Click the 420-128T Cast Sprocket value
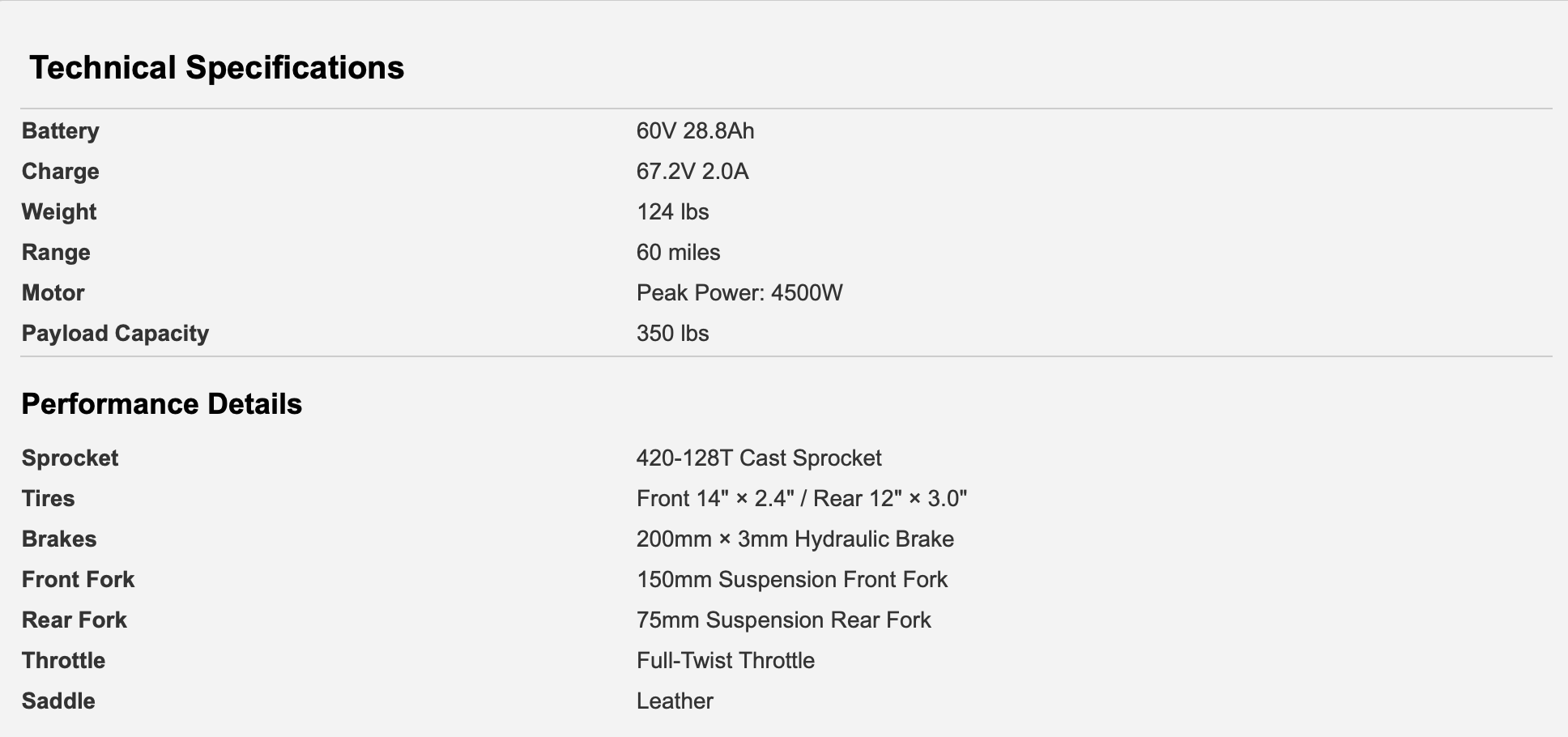The height and width of the screenshot is (737, 1568). pyautogui.click(x=759, y=458)
